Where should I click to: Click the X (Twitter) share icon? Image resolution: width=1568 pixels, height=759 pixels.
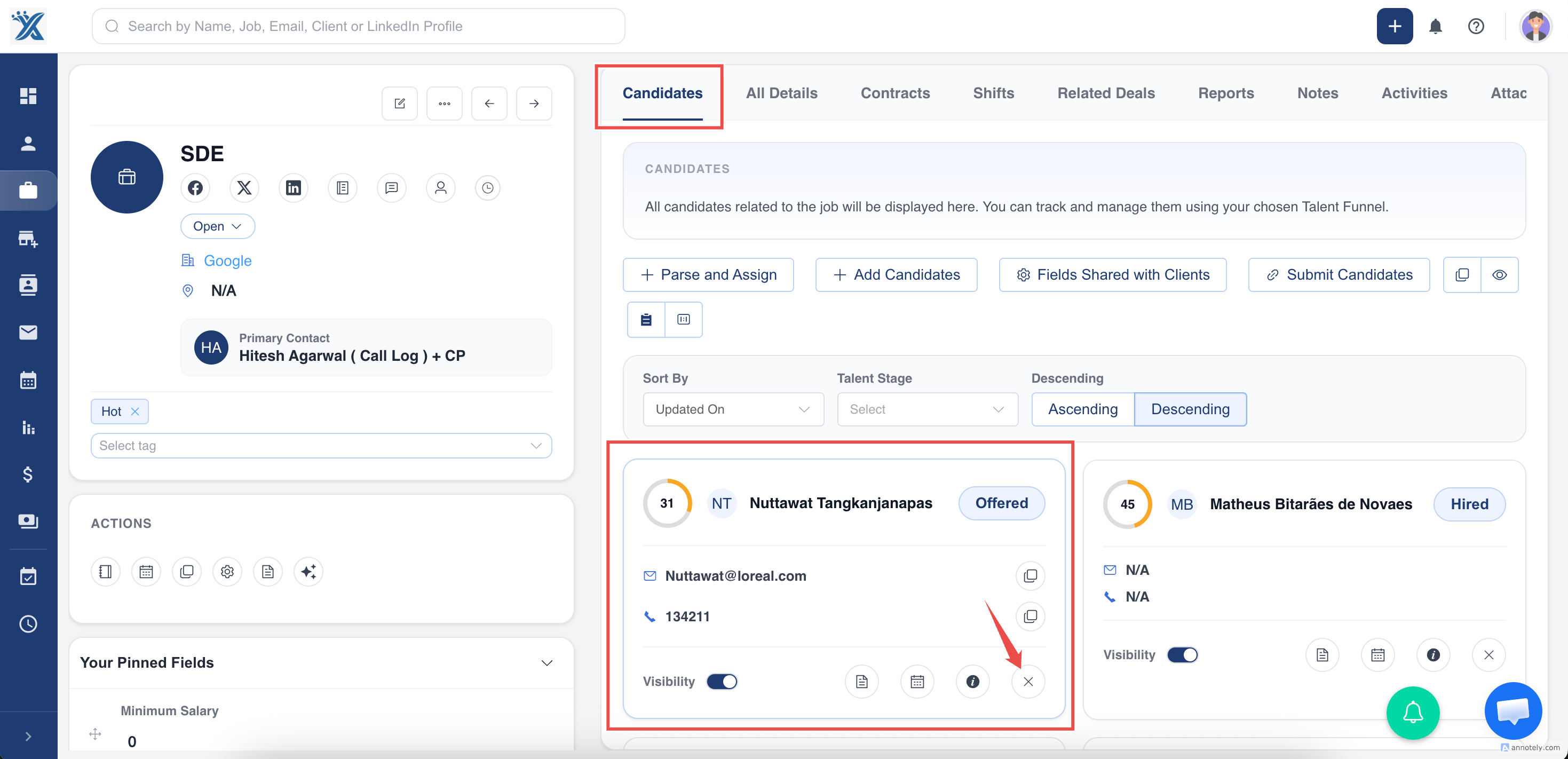tap(244, 188)
